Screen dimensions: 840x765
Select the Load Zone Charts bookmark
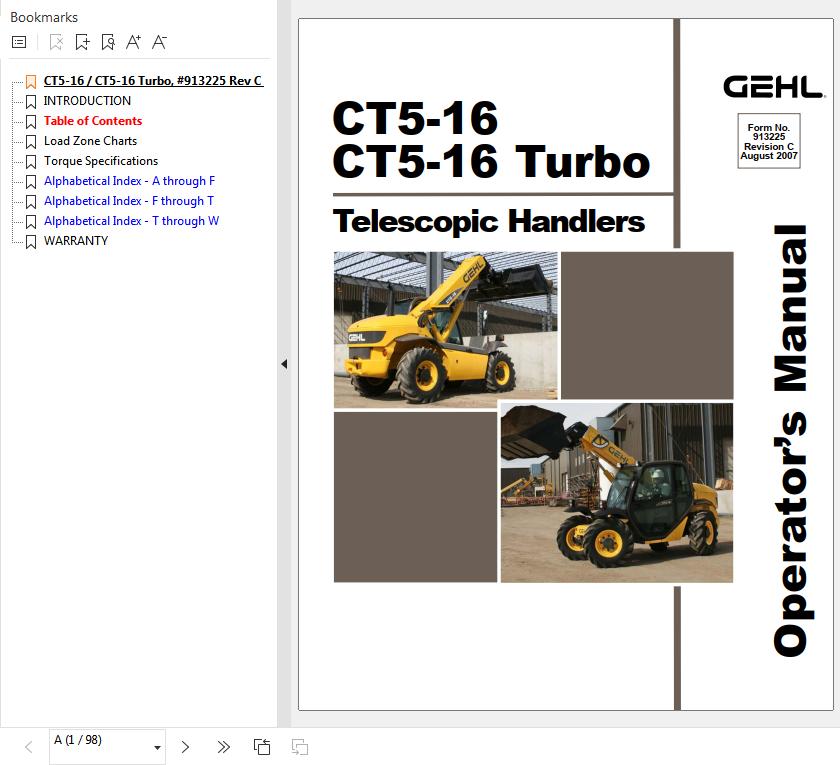pos(90,141)
